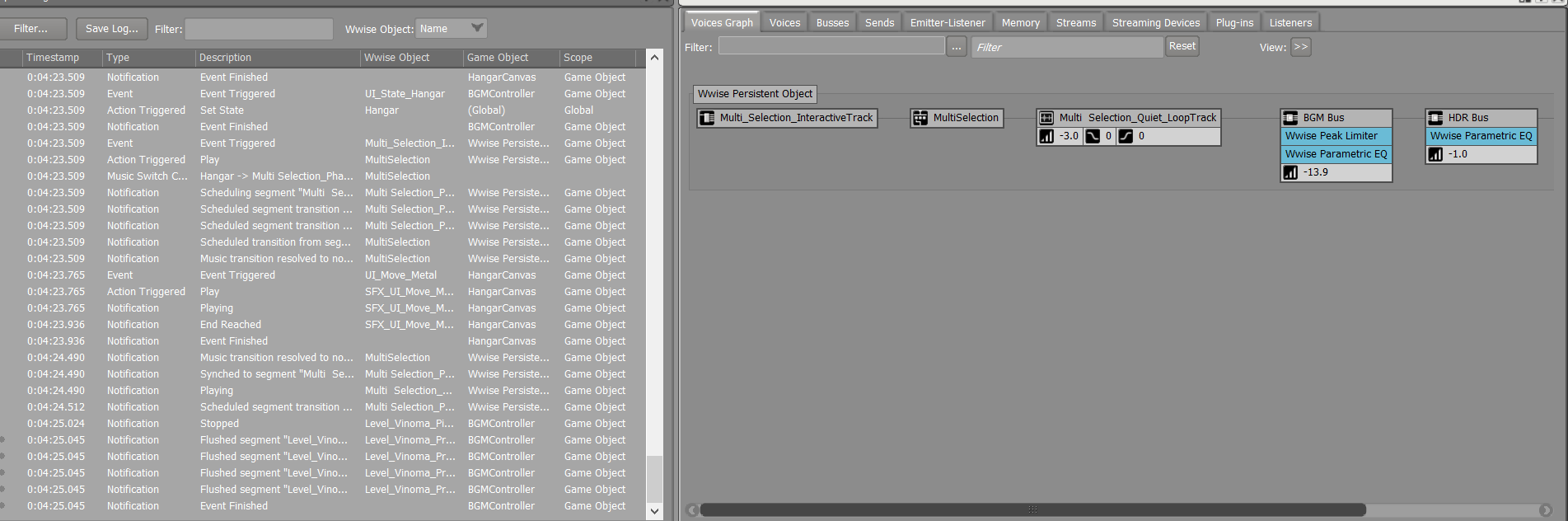1568x521 pixels.
Task: Select the UI_State_Hangar event row
Action: [323, 94]
